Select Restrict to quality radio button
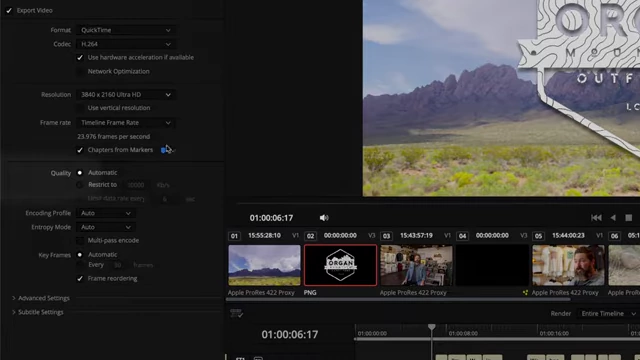640x360 pixels. [80, 185]
